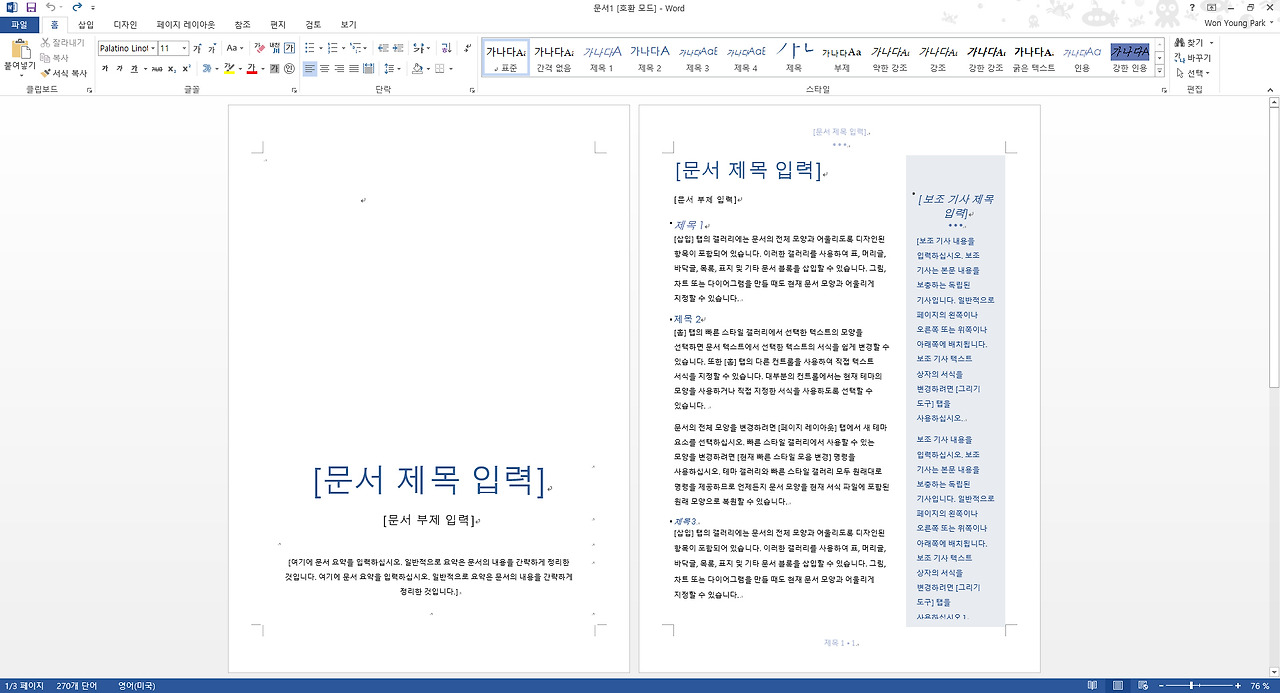1280x693 pixels.
Task: Toggle character border
Action: [x=289, y=48]
